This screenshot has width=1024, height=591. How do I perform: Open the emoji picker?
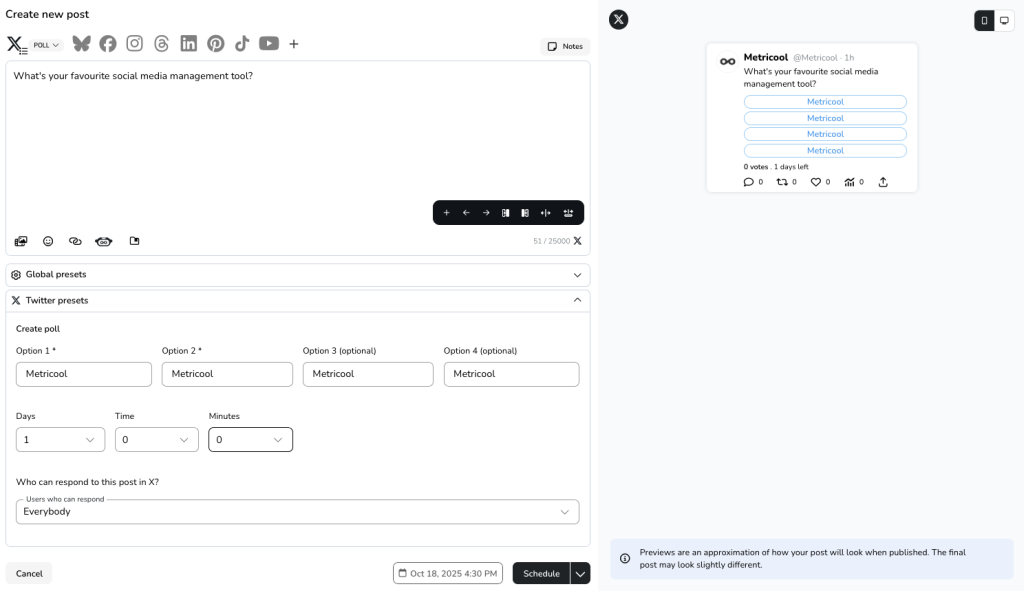point(48,241)
